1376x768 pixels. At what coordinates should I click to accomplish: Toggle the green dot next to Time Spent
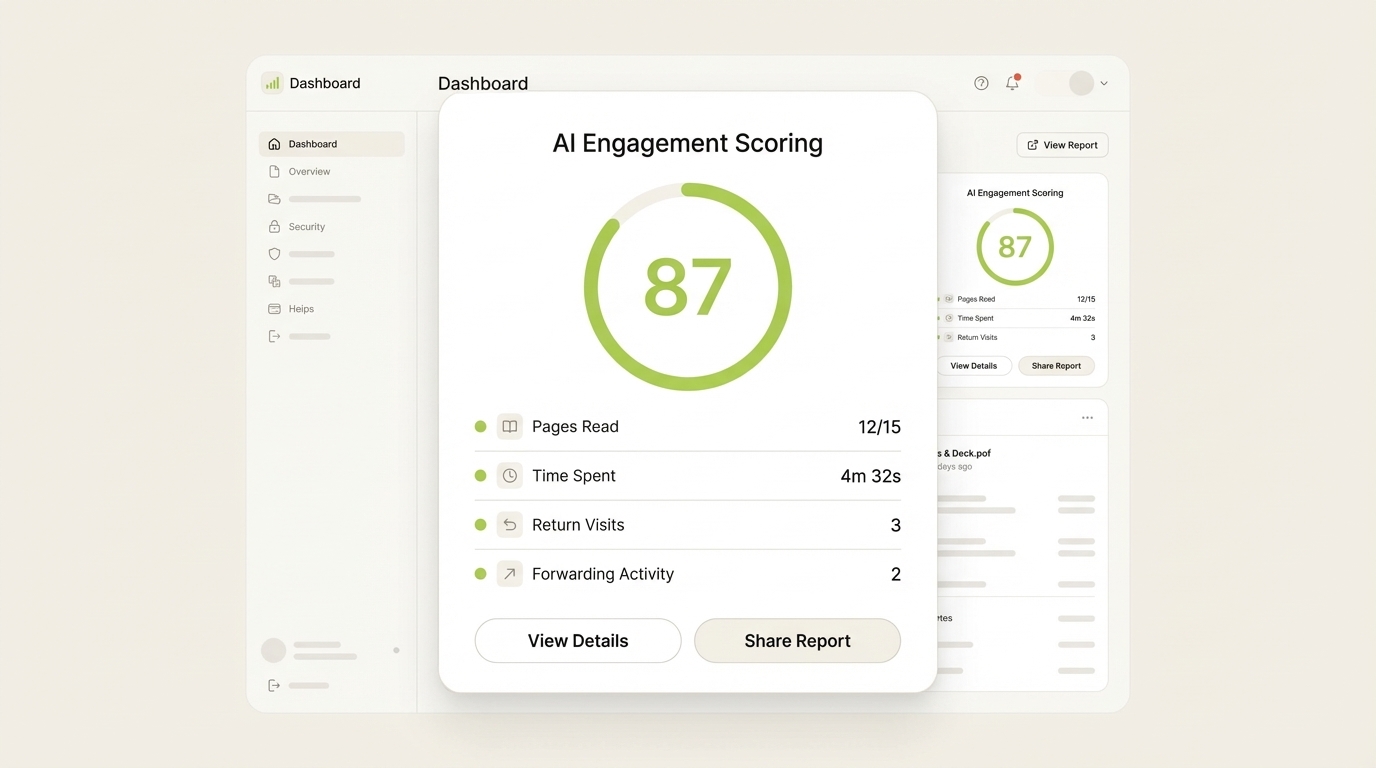480,475
